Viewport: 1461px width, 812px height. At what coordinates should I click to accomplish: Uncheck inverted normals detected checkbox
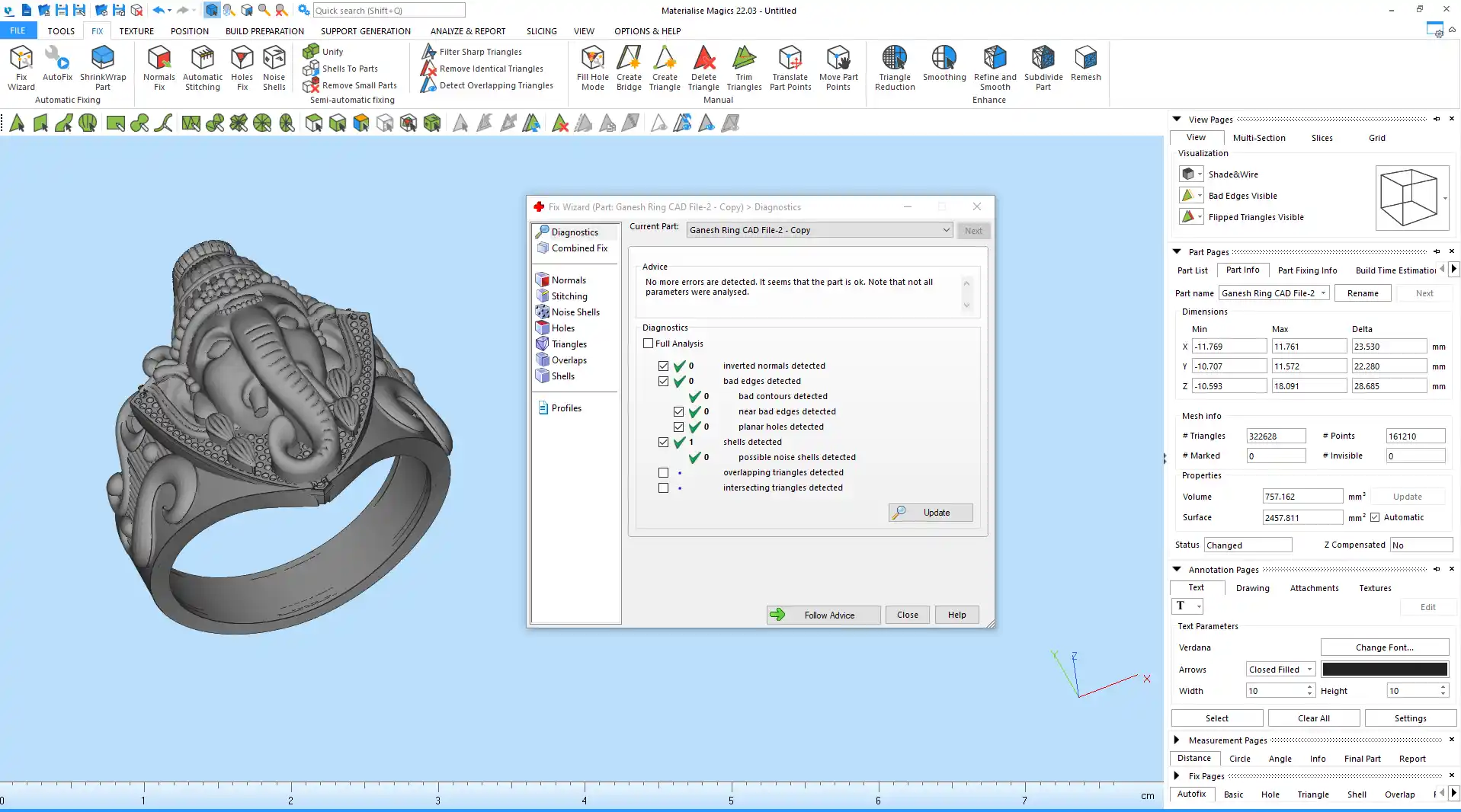tap(664, 366)
